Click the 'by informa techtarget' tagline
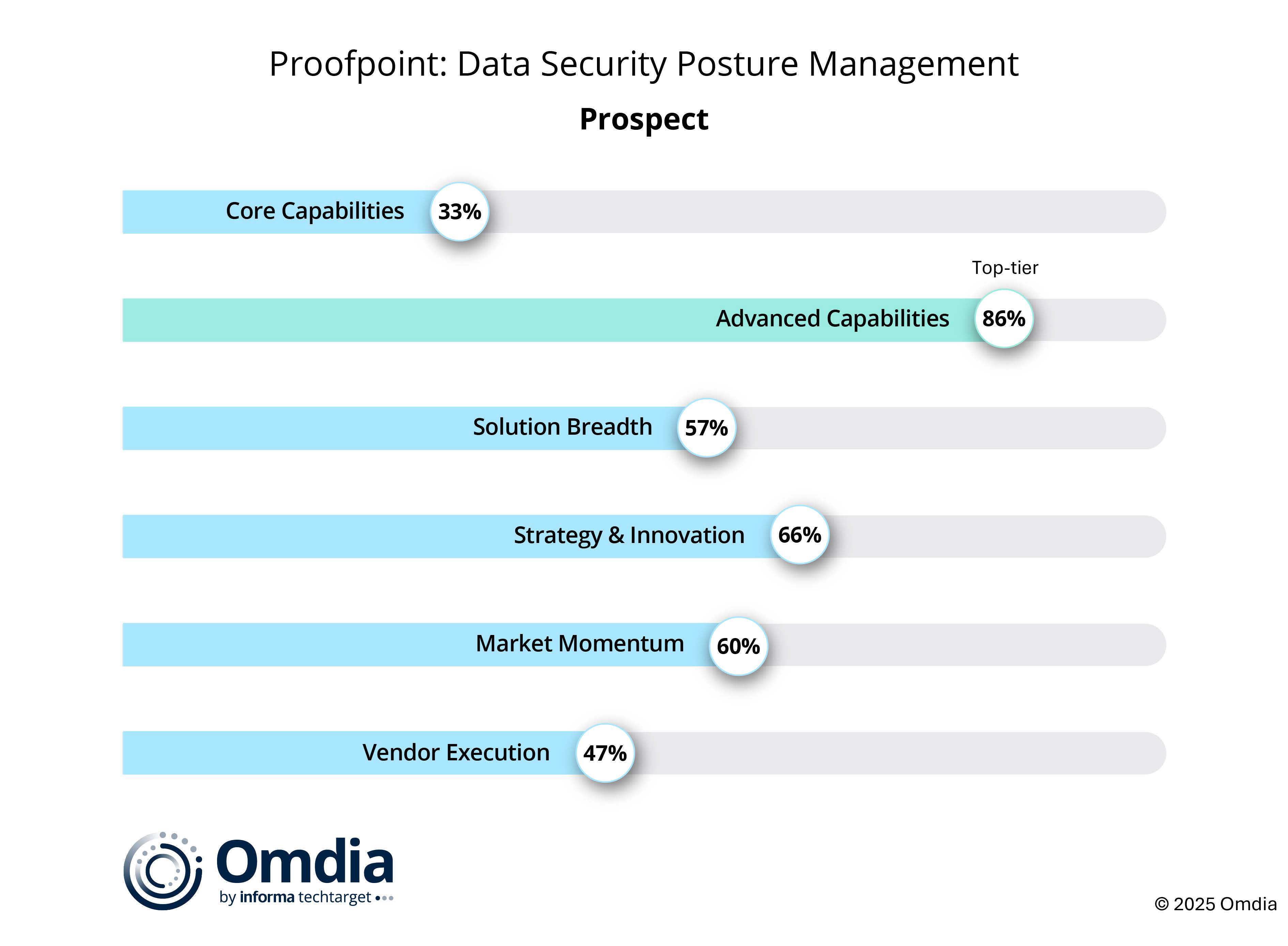The height and width of the screenshot is (946, 1288). (x=295, y=897)
